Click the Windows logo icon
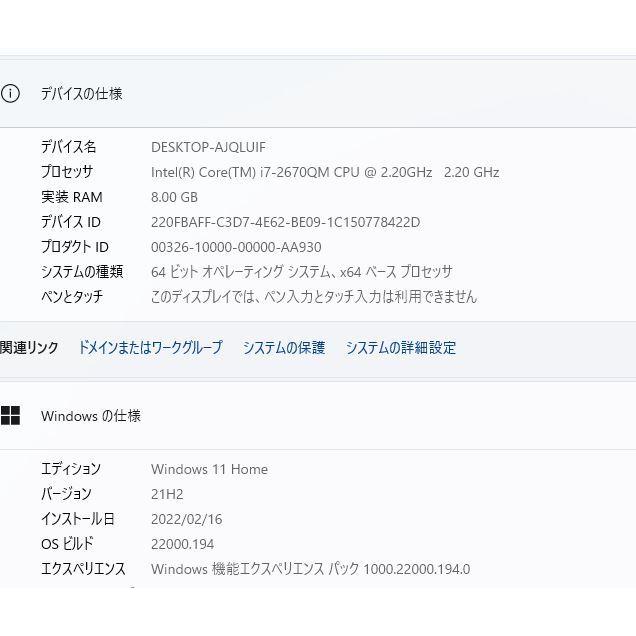Viewport: 636px width, 636px height. (x=10, y=416)
